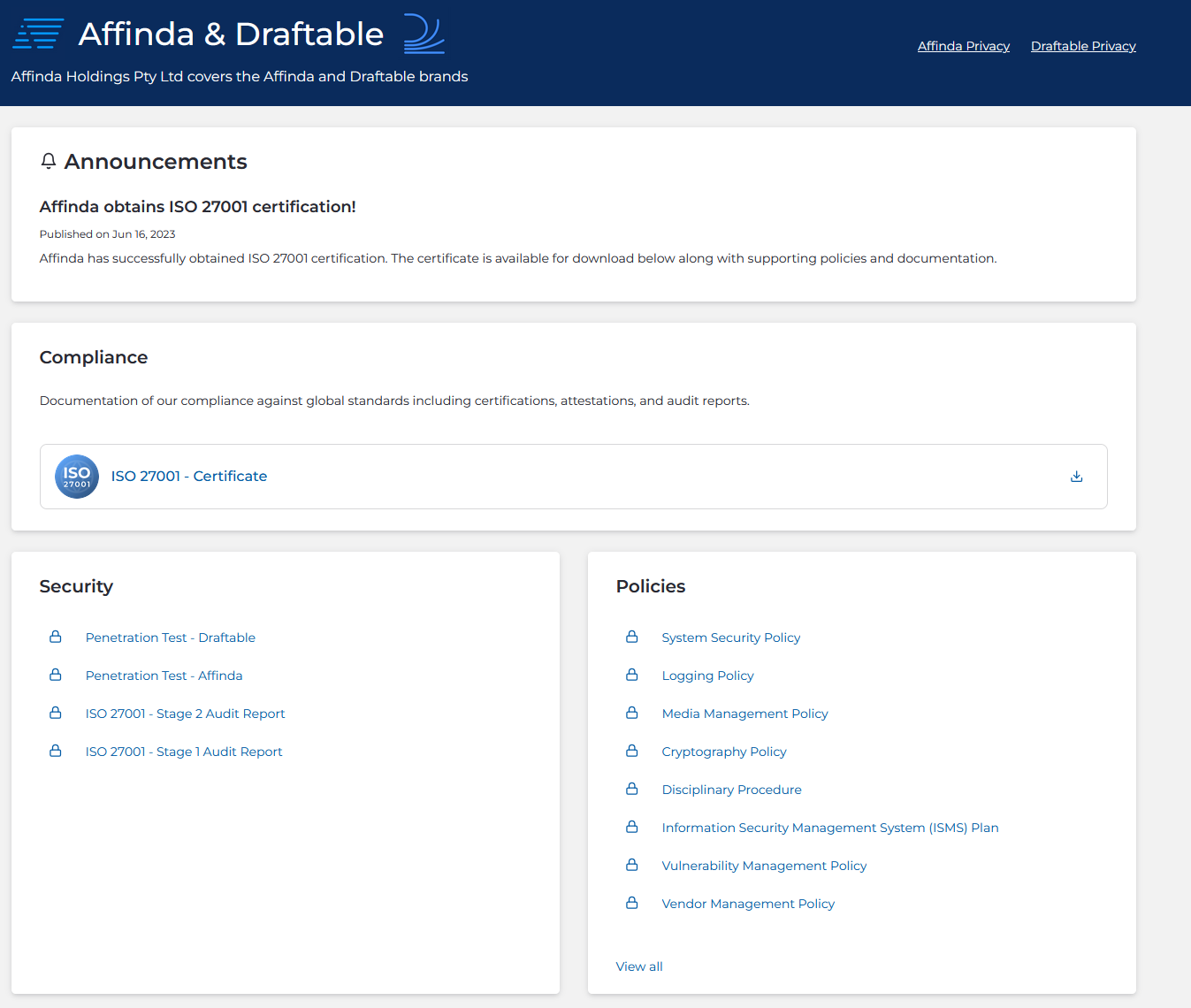Click the Compliance section heading
Screen dimensions: 1191x1008
(x=94, y=357)
